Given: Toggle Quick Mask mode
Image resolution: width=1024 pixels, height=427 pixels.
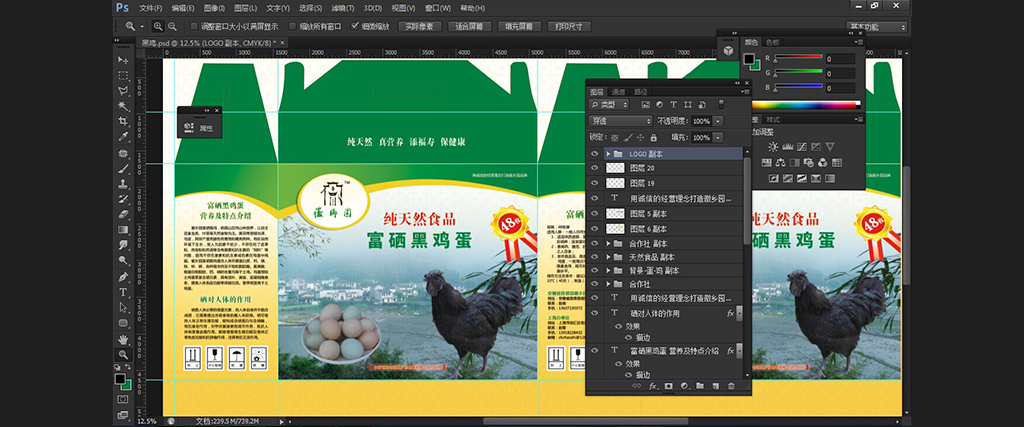Looking at the screenshot, I should pyautogui.click(x=123, y=399).
